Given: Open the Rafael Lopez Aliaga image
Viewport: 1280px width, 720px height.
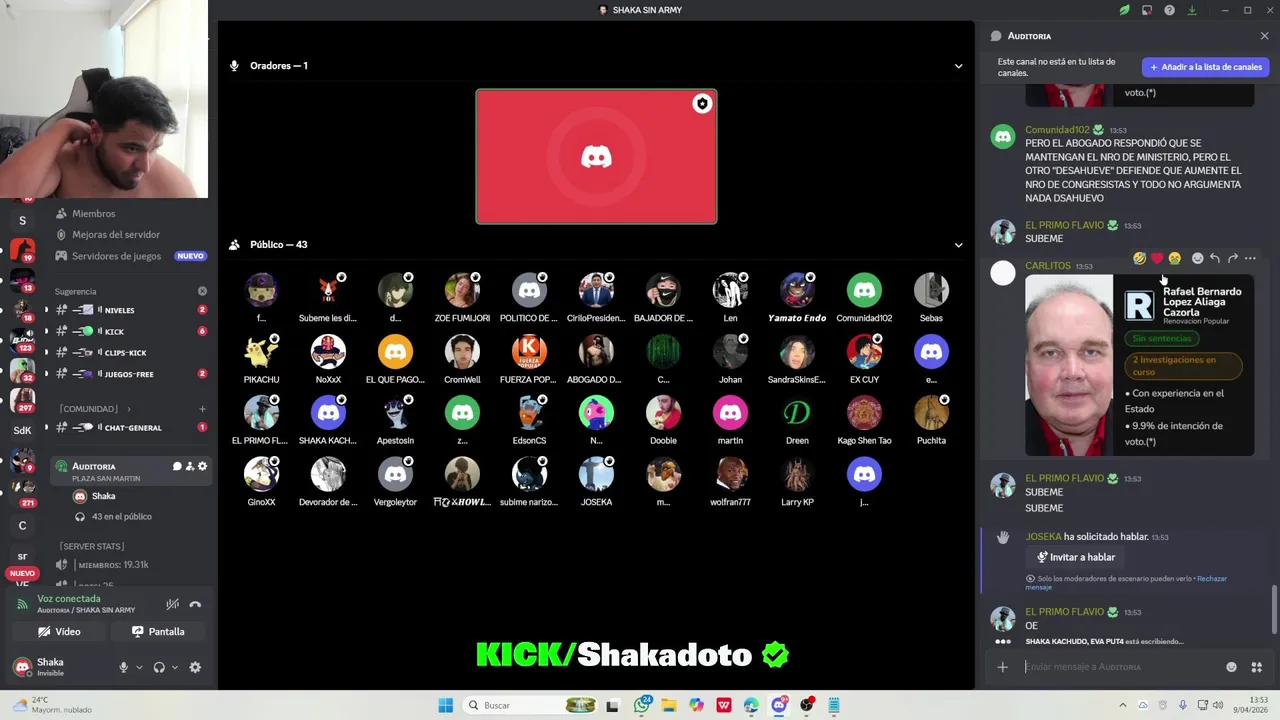Looking at the screenshot, I should 1139,365.
